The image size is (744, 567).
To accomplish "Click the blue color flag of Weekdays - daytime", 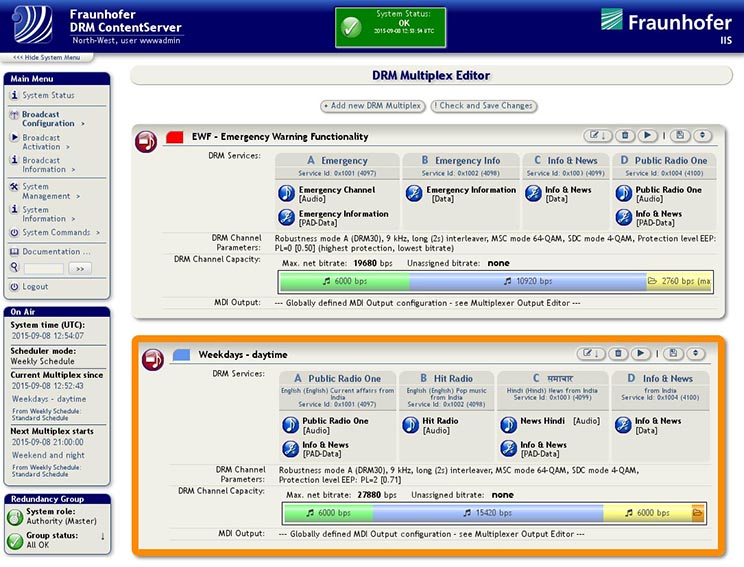I will tap(182, 354).
